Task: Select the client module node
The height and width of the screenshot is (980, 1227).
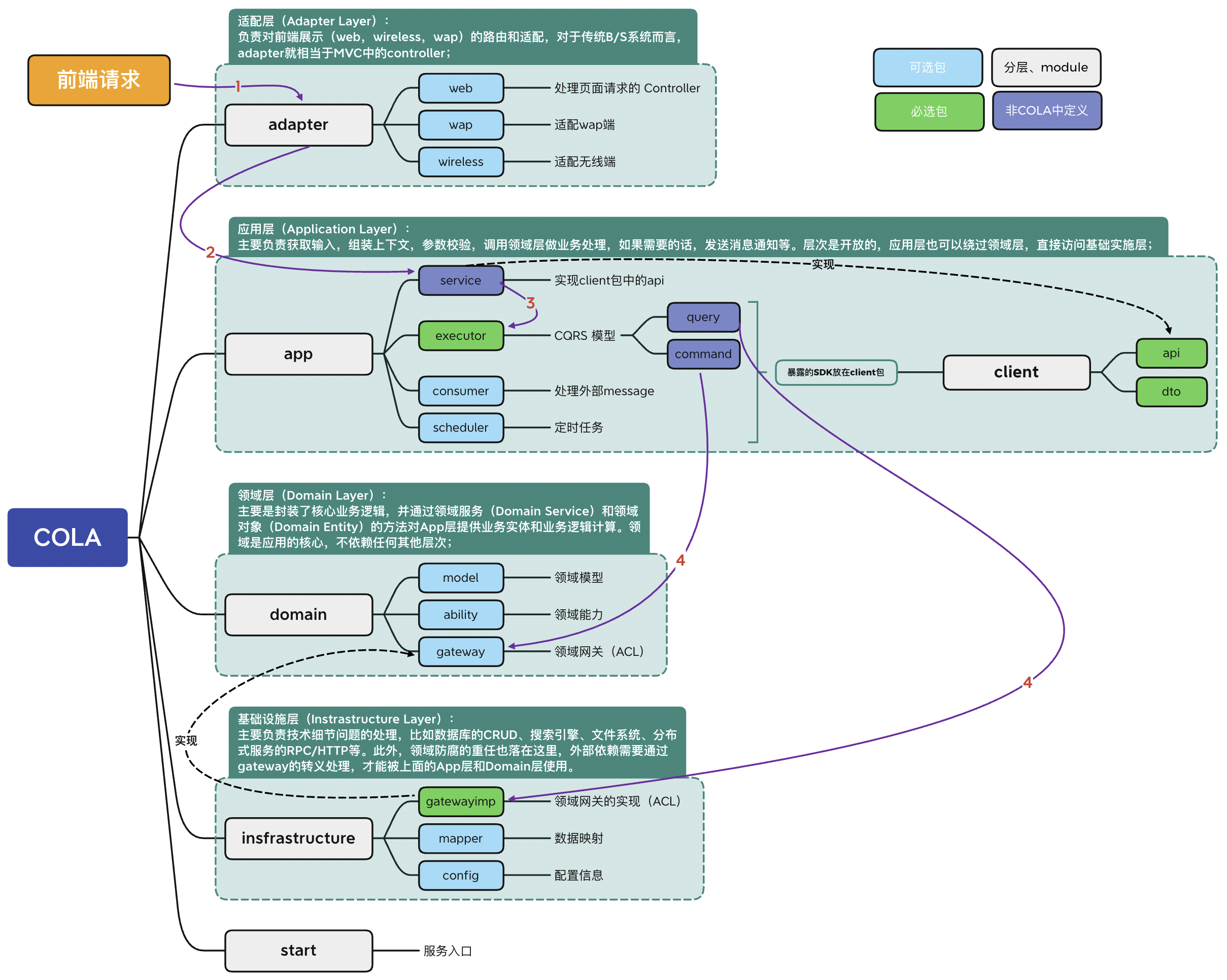Action: point(1016,372)
